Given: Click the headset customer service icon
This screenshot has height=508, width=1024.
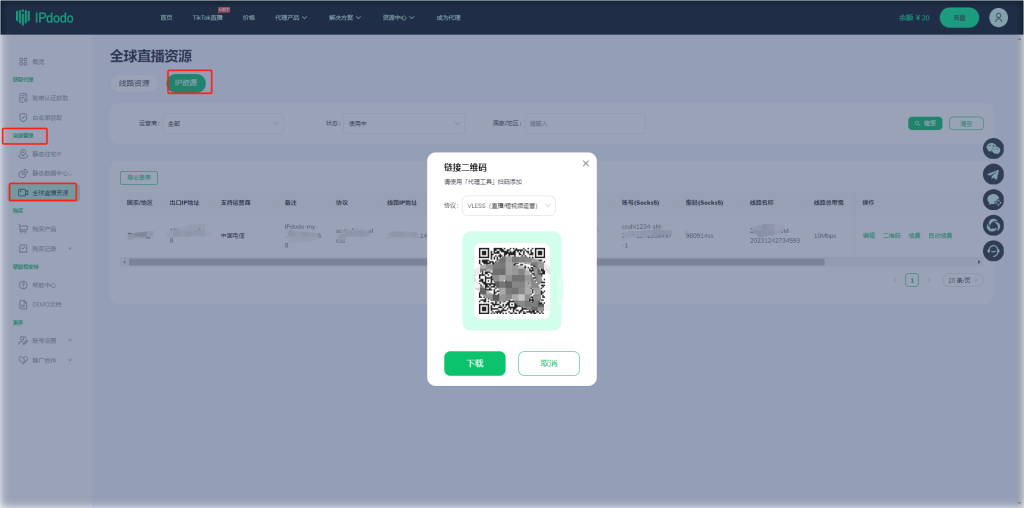Looking at the screenshot, I should click(x=993, y=251).
